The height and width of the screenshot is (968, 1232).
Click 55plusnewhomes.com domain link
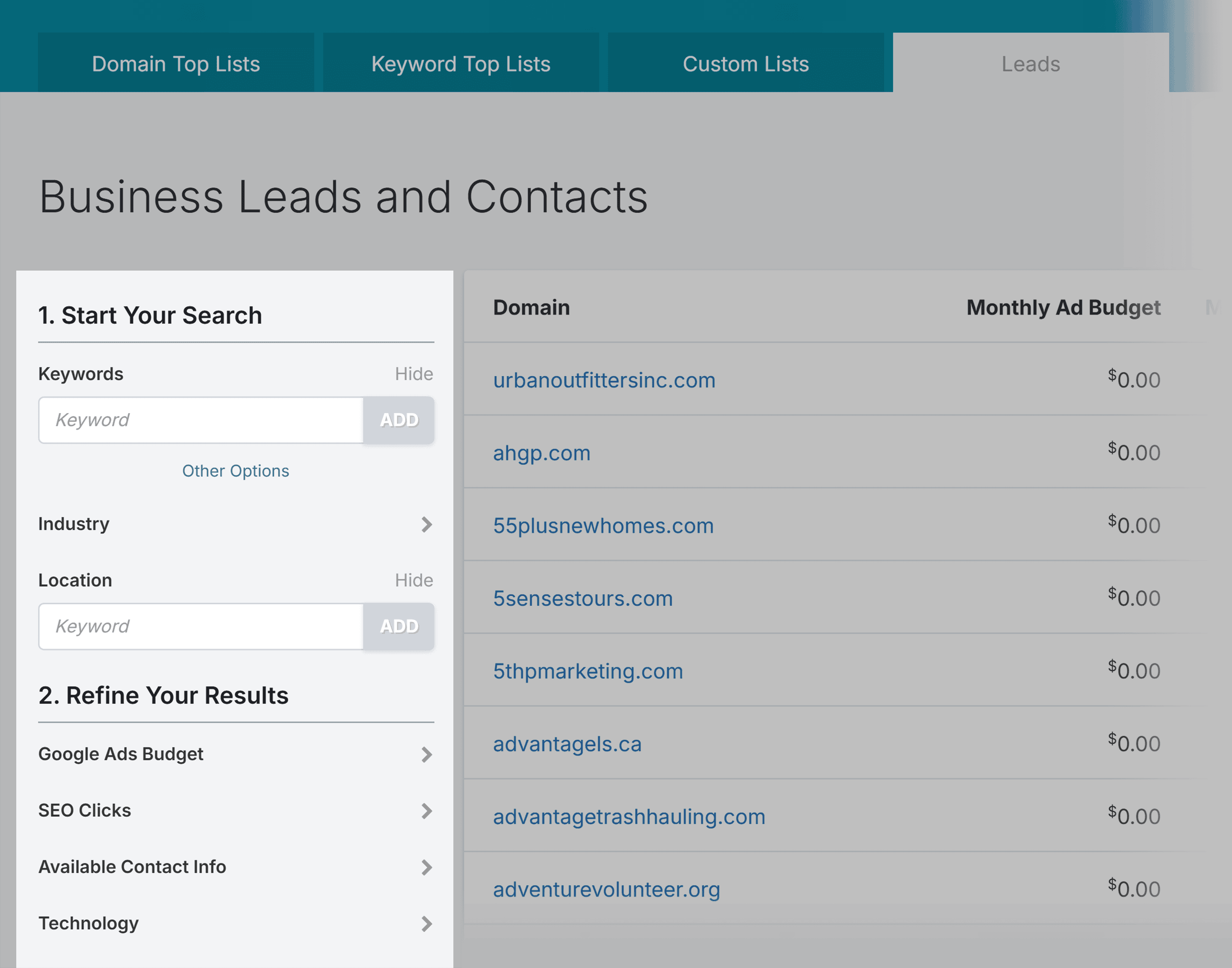click(605, 525)
